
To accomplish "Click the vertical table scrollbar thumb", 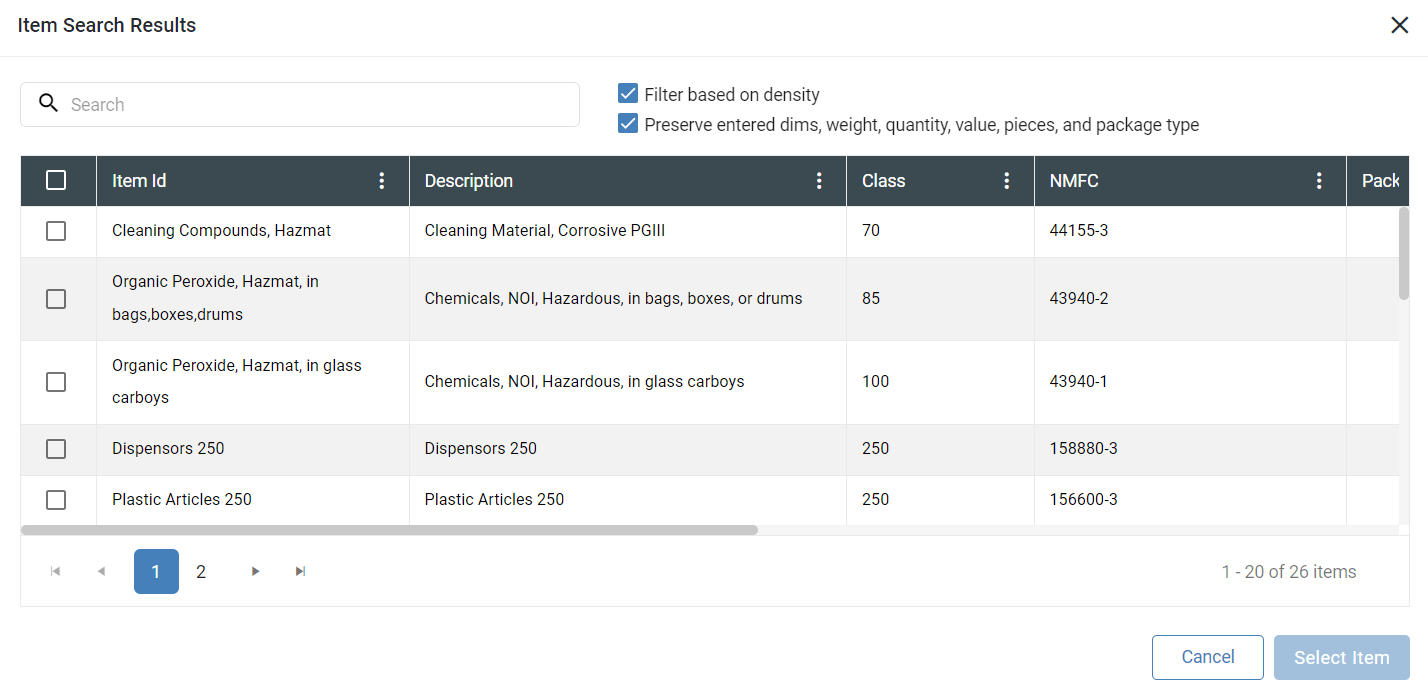I will coord(1403,252).
